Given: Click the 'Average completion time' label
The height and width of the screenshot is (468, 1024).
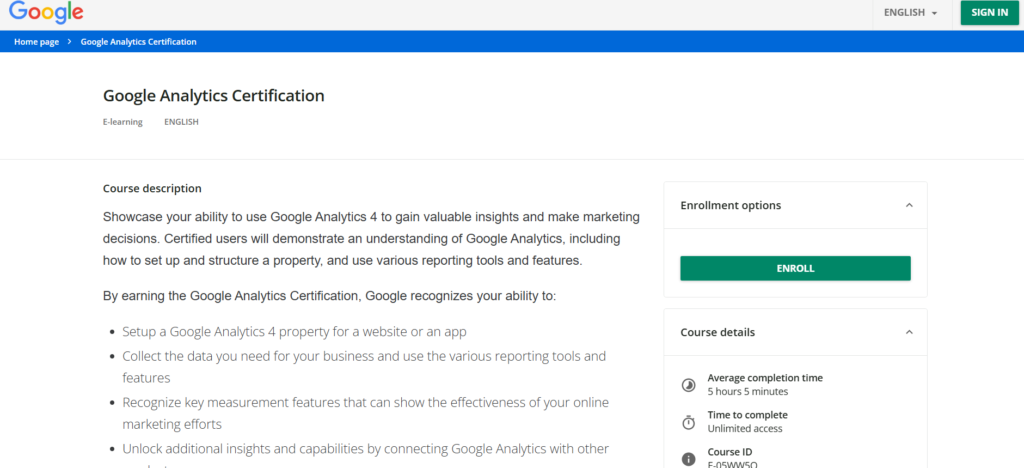Looking at the screenshot, I should tap(765, 378).
